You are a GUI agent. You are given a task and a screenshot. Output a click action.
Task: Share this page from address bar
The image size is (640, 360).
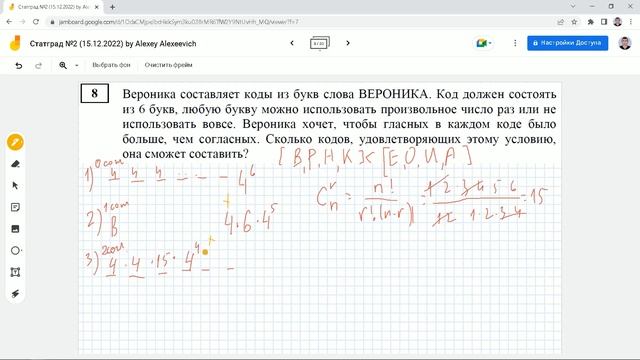tap(561, 22)
